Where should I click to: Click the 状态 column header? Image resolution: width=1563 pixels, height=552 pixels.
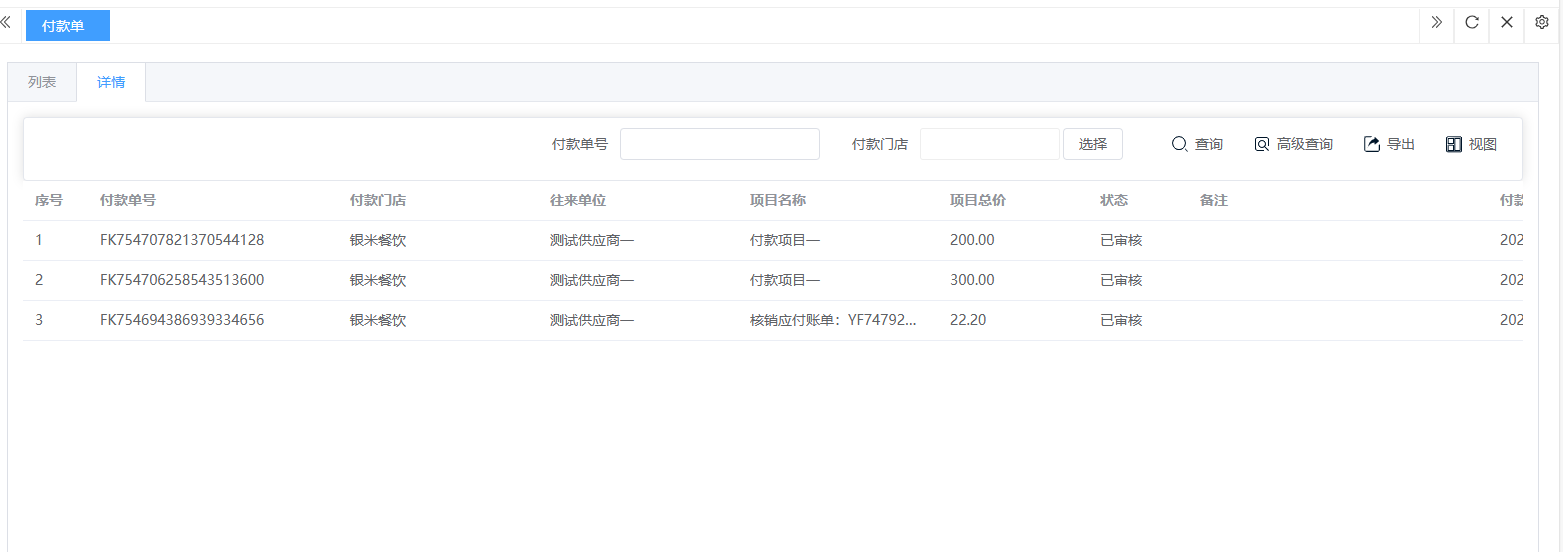[x=1114, y=200]
